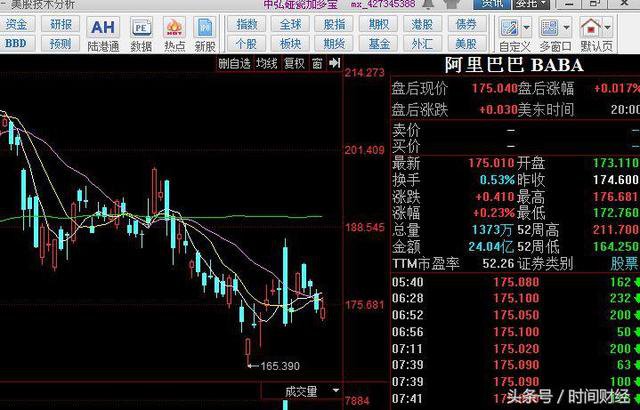Select the 05:40 trade row
Viewport: 640px width, 410px height.
point(515,282)
